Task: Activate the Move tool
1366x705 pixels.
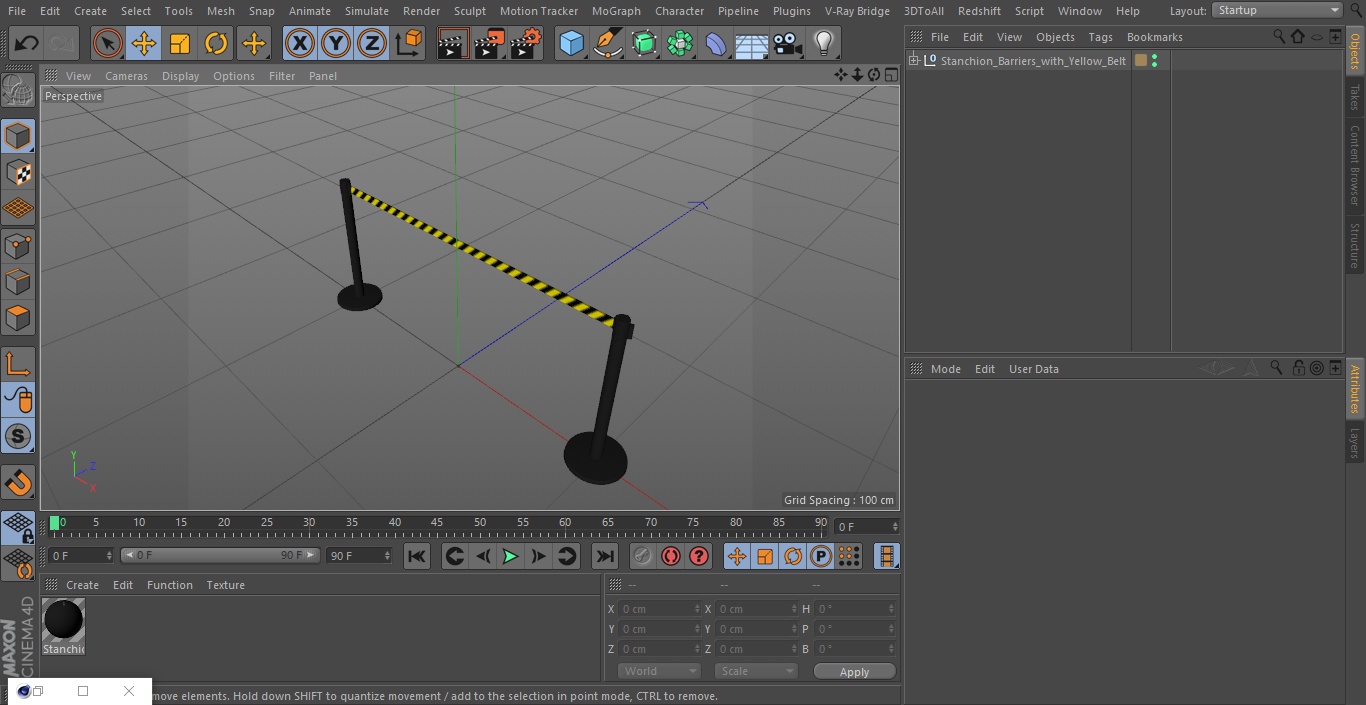Action: (x=144, y=44)
